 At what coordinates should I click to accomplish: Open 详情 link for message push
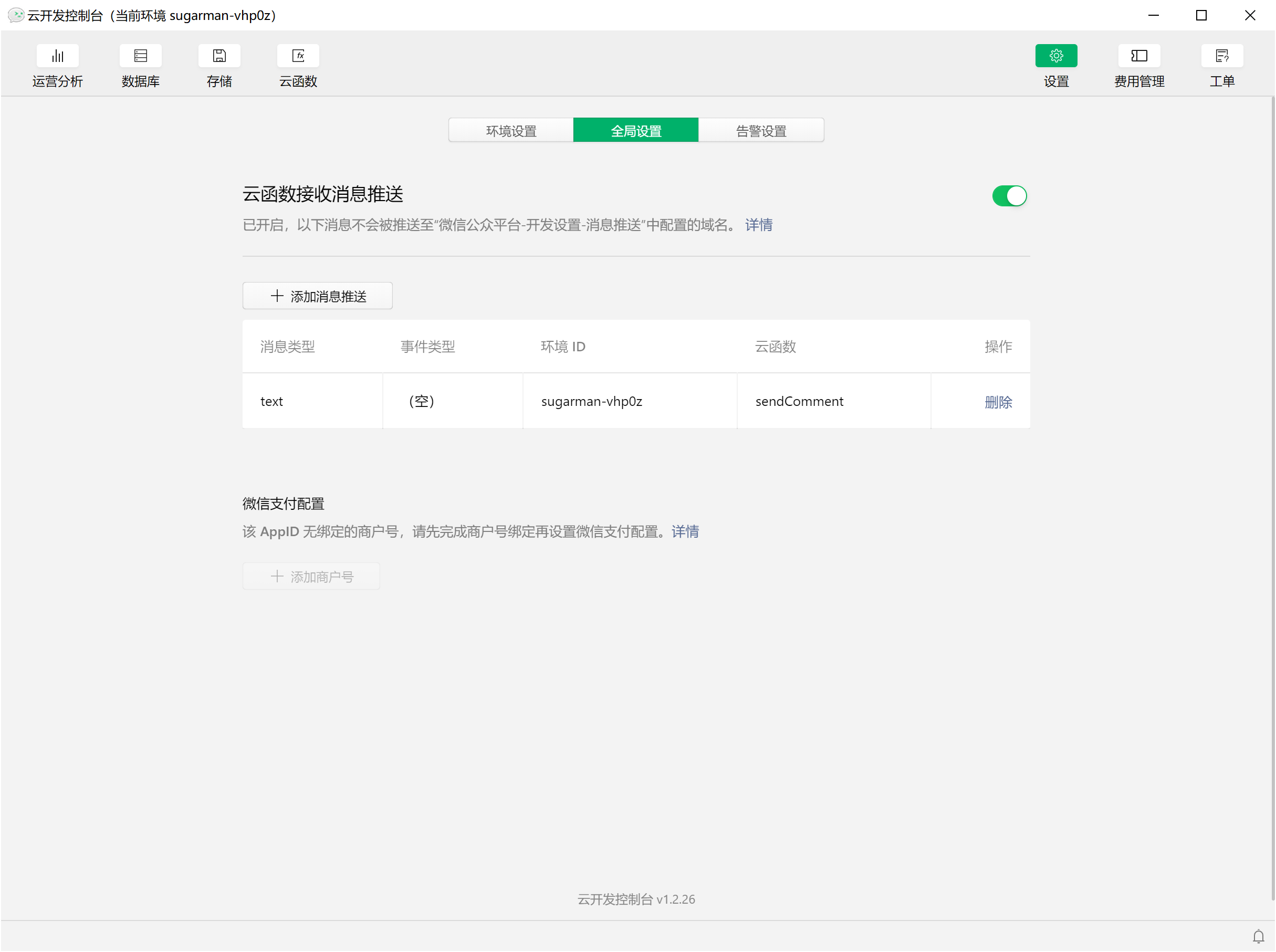(x=758, y=225)
